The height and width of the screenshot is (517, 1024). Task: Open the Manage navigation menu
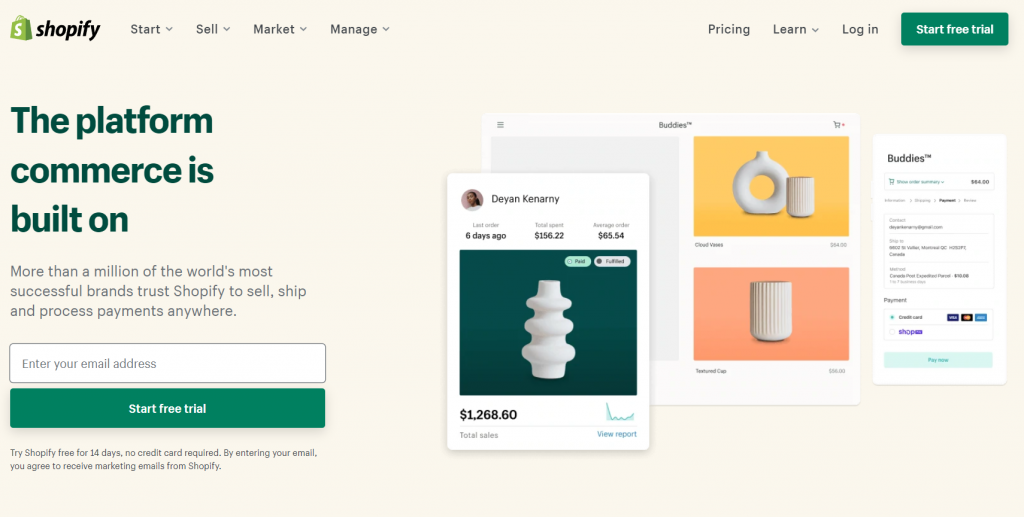[360, 29]
